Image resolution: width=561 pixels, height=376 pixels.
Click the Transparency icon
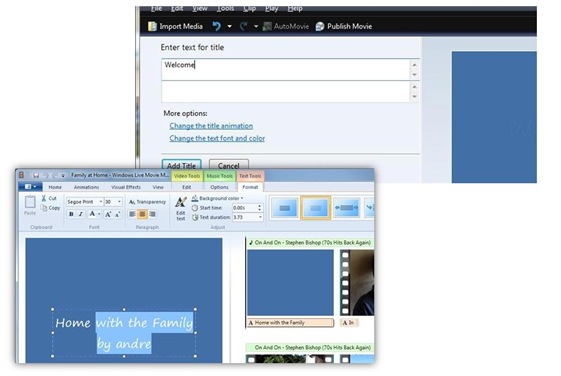coord(132,202)
